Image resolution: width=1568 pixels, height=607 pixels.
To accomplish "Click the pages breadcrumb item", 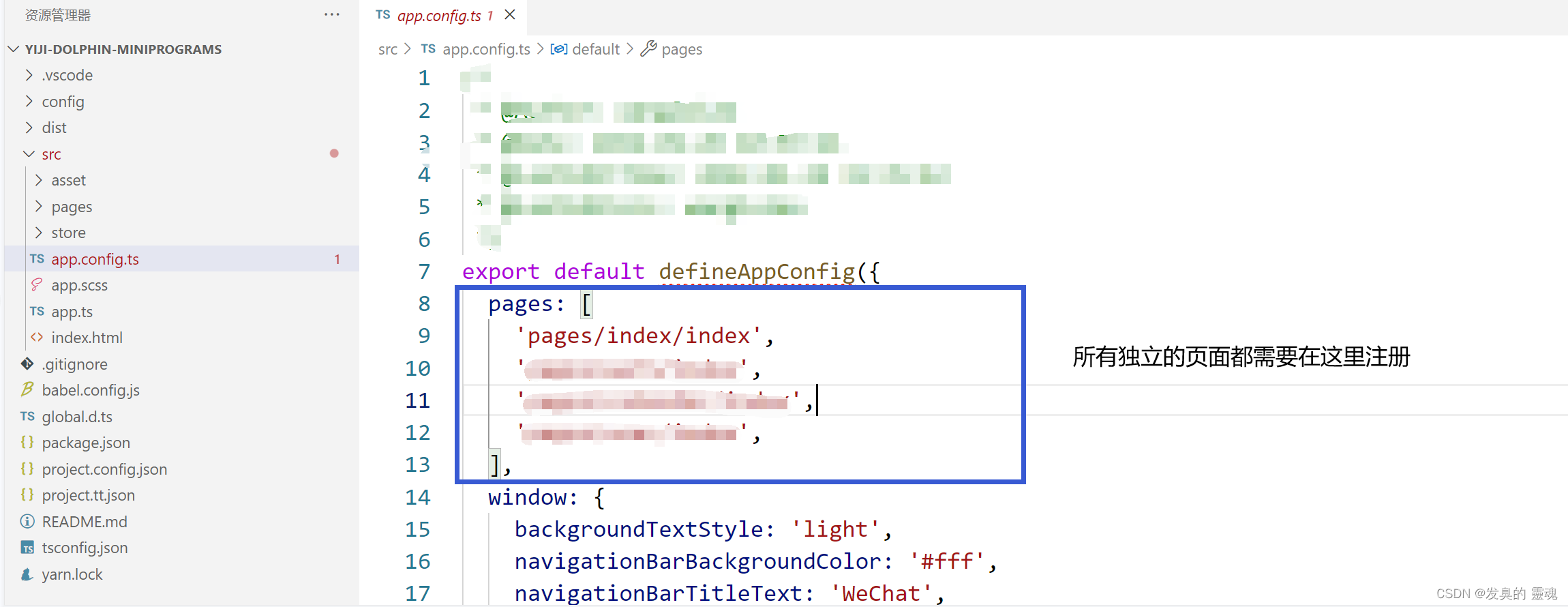I will (681, 49).
